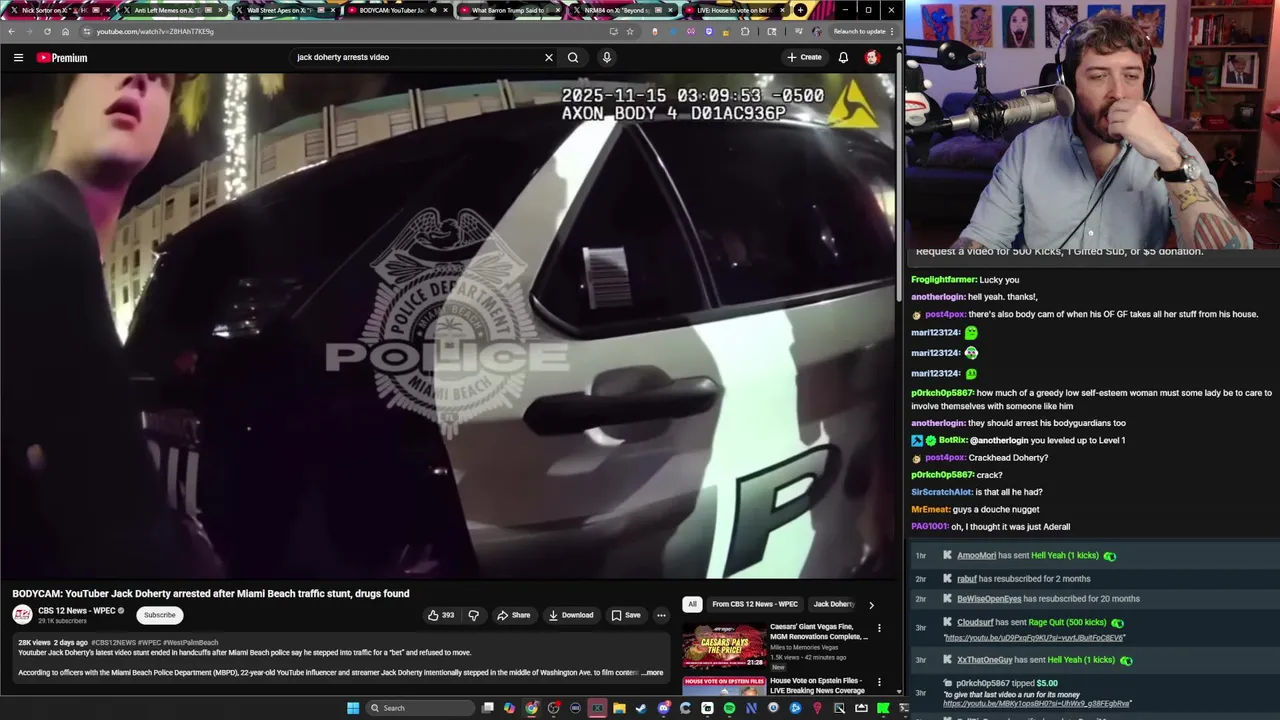Viewport: 1280px width, 720px height.
Task: Open Chrome from the taskbar
Action: click(x=531, y=708)
